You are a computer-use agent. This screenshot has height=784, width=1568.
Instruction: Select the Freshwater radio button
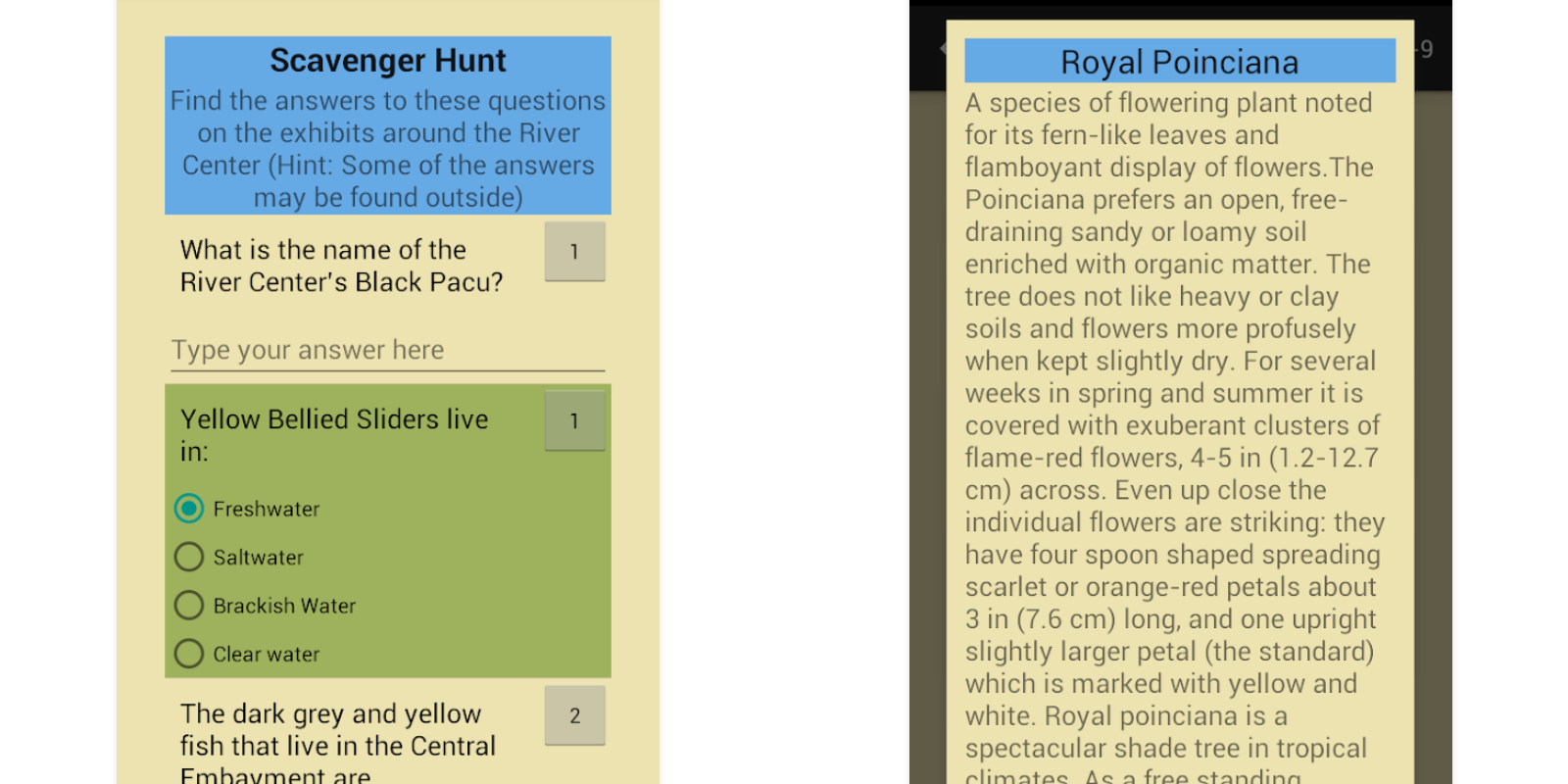click(x=189, y=509)
